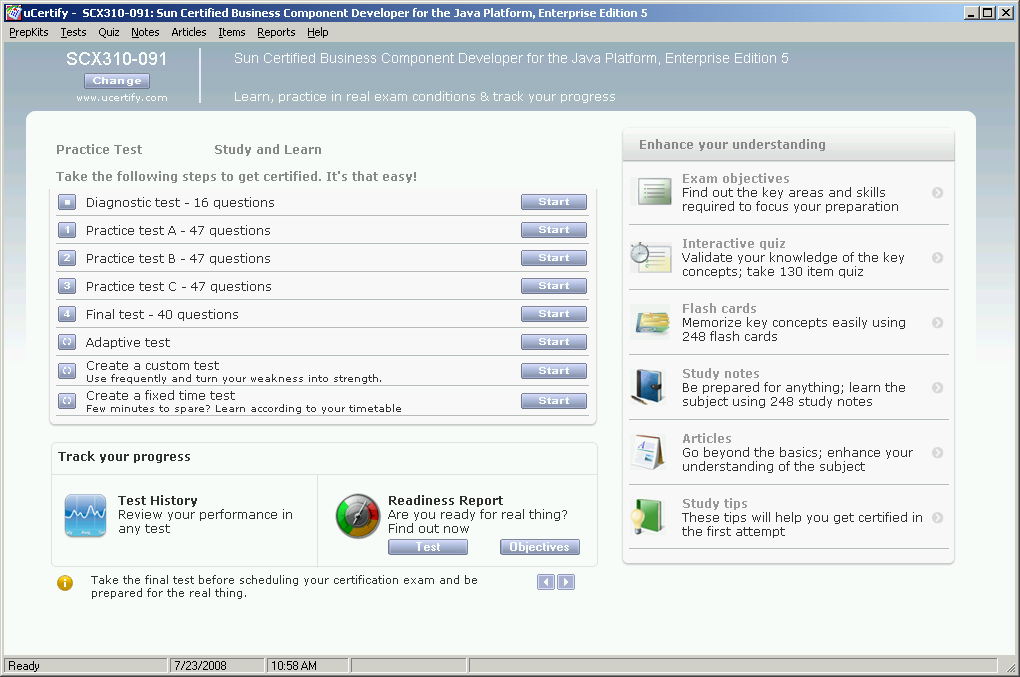Open the PrepKits menu

click(29, 32)
